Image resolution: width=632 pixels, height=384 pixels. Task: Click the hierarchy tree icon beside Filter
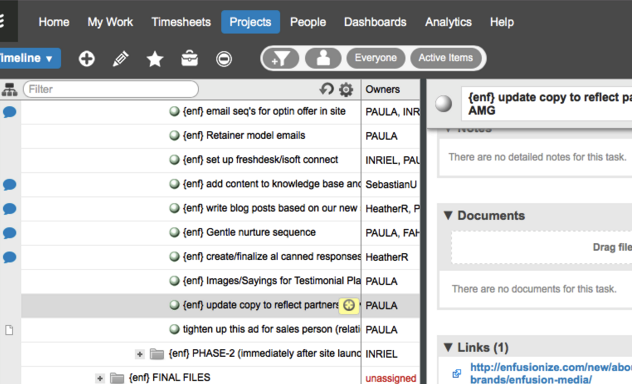(9, 89)
